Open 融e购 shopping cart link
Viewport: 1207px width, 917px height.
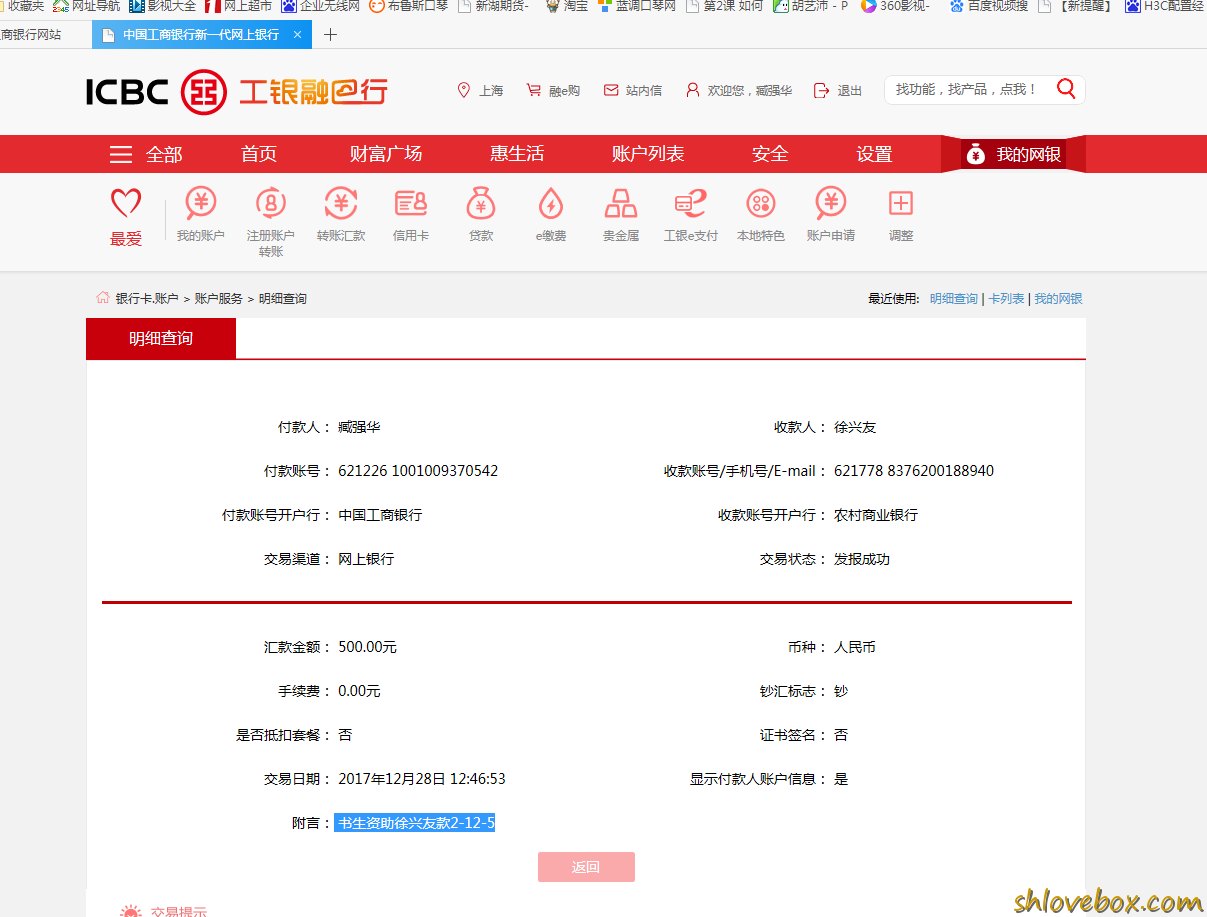553,90
